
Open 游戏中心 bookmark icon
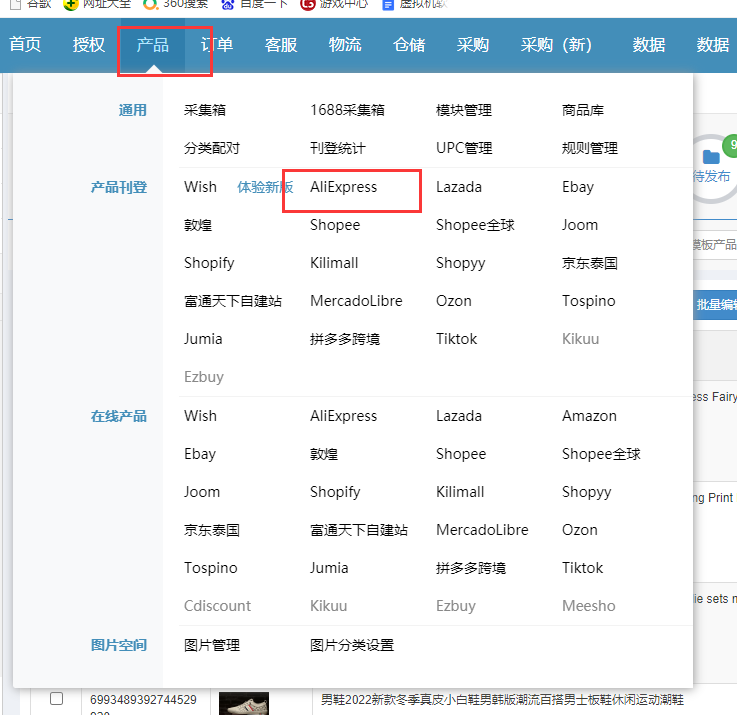tap(307, 5)
